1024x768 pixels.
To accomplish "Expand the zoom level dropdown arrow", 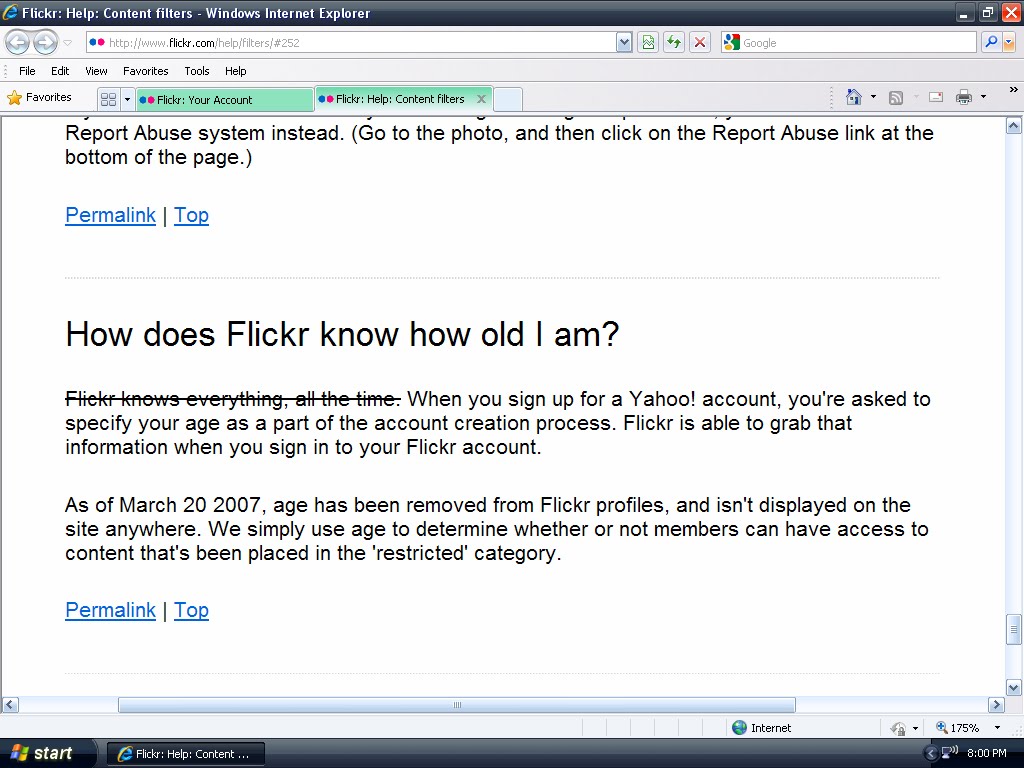I will coord(997,728).
